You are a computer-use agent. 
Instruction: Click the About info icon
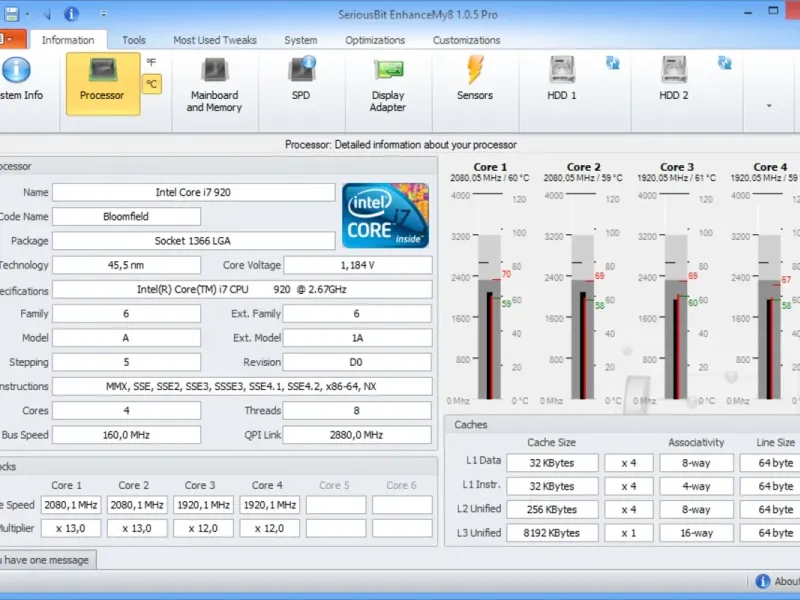pos(763,581)
